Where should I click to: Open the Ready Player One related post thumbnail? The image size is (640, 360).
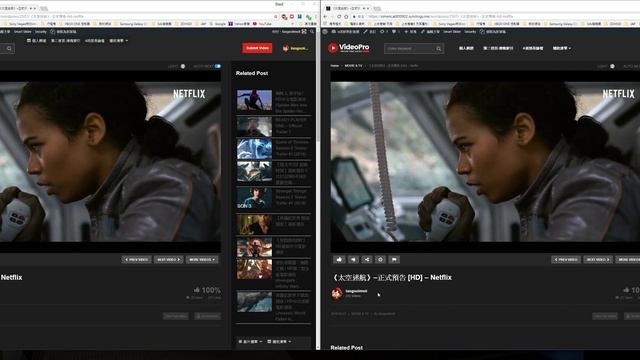click(x=254, y=127)
